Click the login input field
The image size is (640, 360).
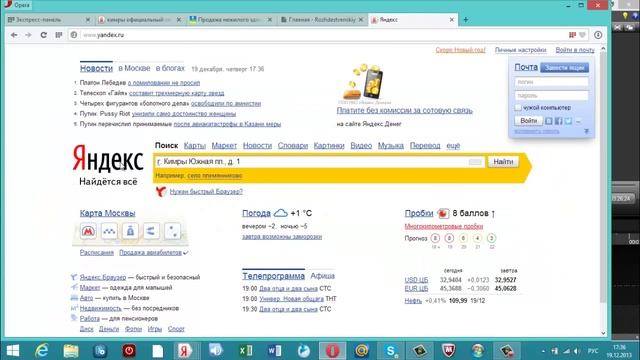click(x=551, y=82)
